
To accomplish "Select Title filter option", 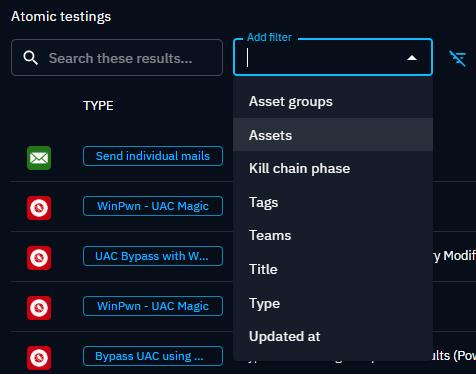I will [333, 269].
